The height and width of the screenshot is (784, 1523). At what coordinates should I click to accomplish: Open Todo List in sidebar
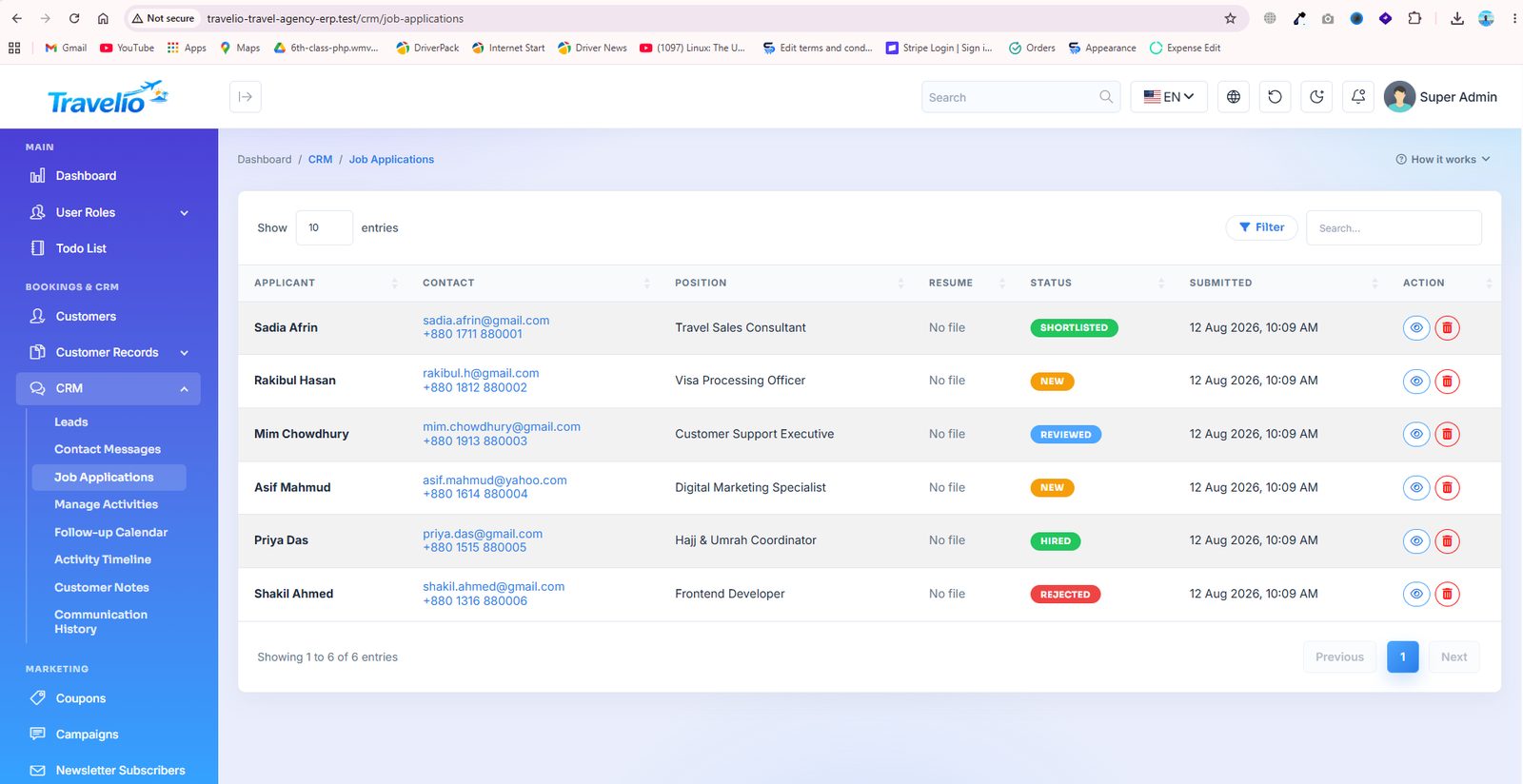pyautogui.click(x=109, y=248)
